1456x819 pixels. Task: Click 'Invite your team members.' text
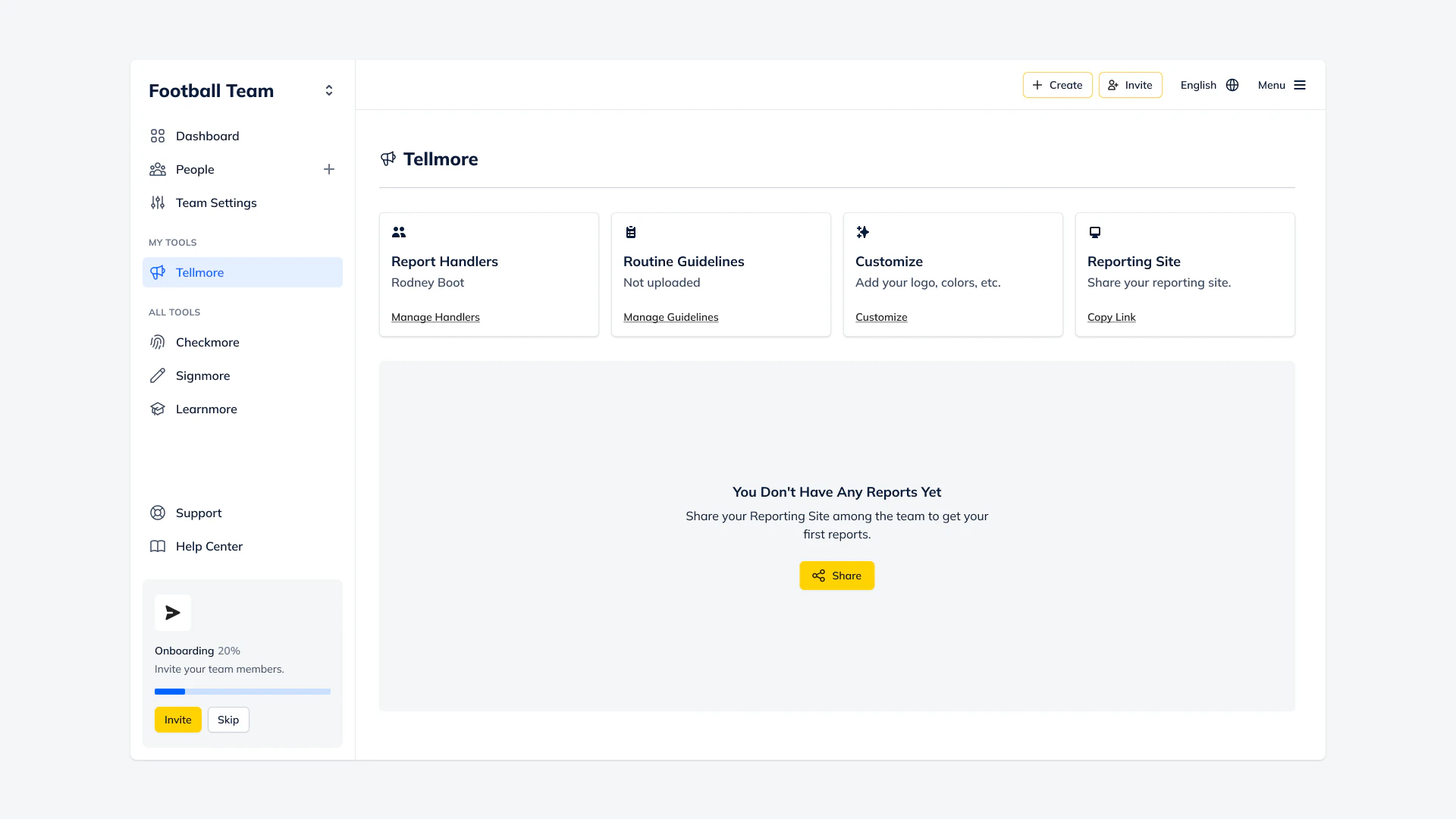click(x=219, y=669)
